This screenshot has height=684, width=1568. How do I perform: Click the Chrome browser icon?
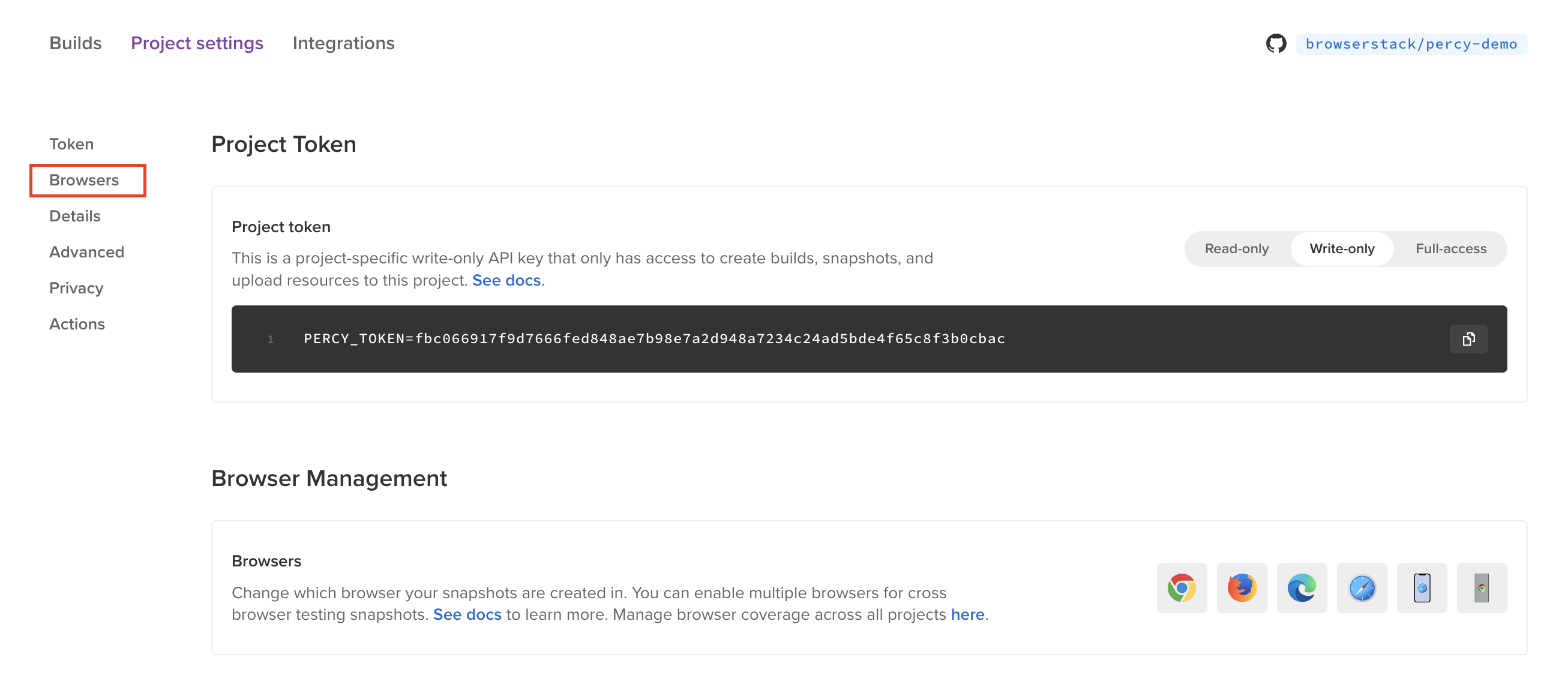1182,588
